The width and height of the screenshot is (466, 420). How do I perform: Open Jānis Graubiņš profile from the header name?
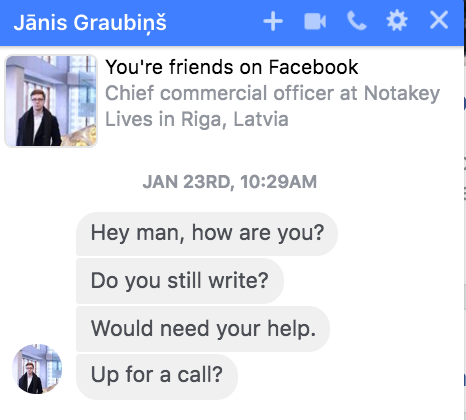click(90, 23)
